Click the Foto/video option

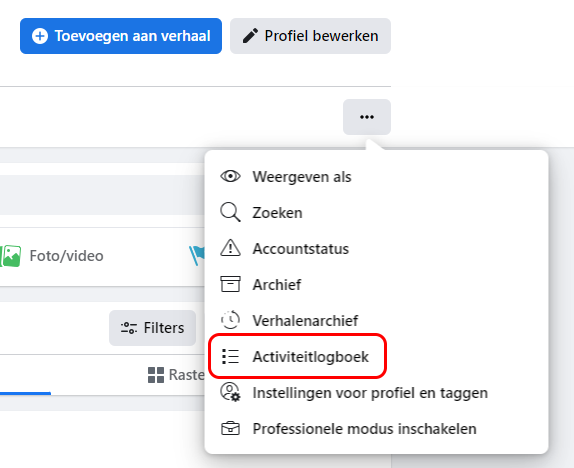tap(51, 256)
